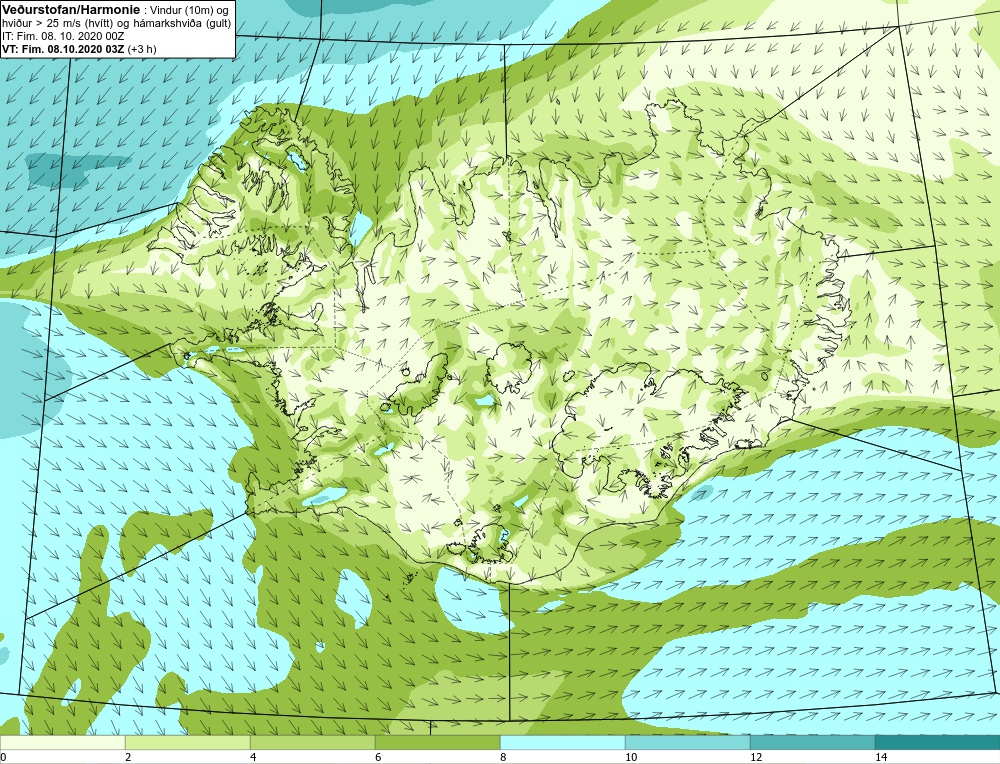Click legend scale label 4
Screen dimensions: 1000x764
coord(253,757)
